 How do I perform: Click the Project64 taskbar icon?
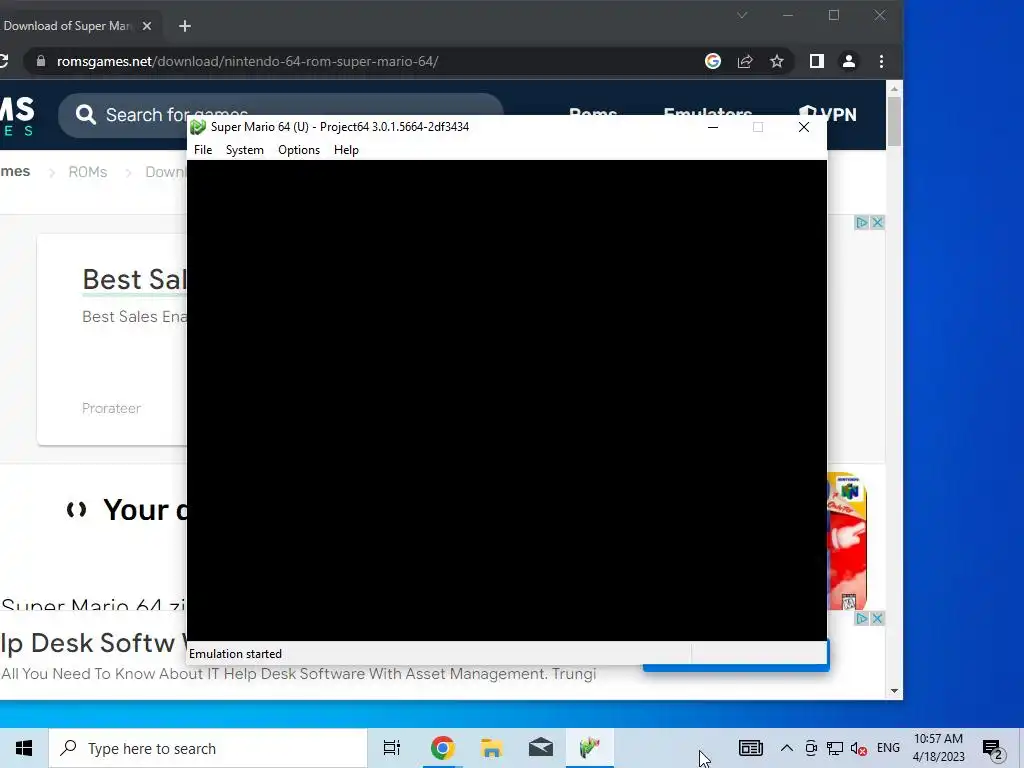[x=590, y=748]
